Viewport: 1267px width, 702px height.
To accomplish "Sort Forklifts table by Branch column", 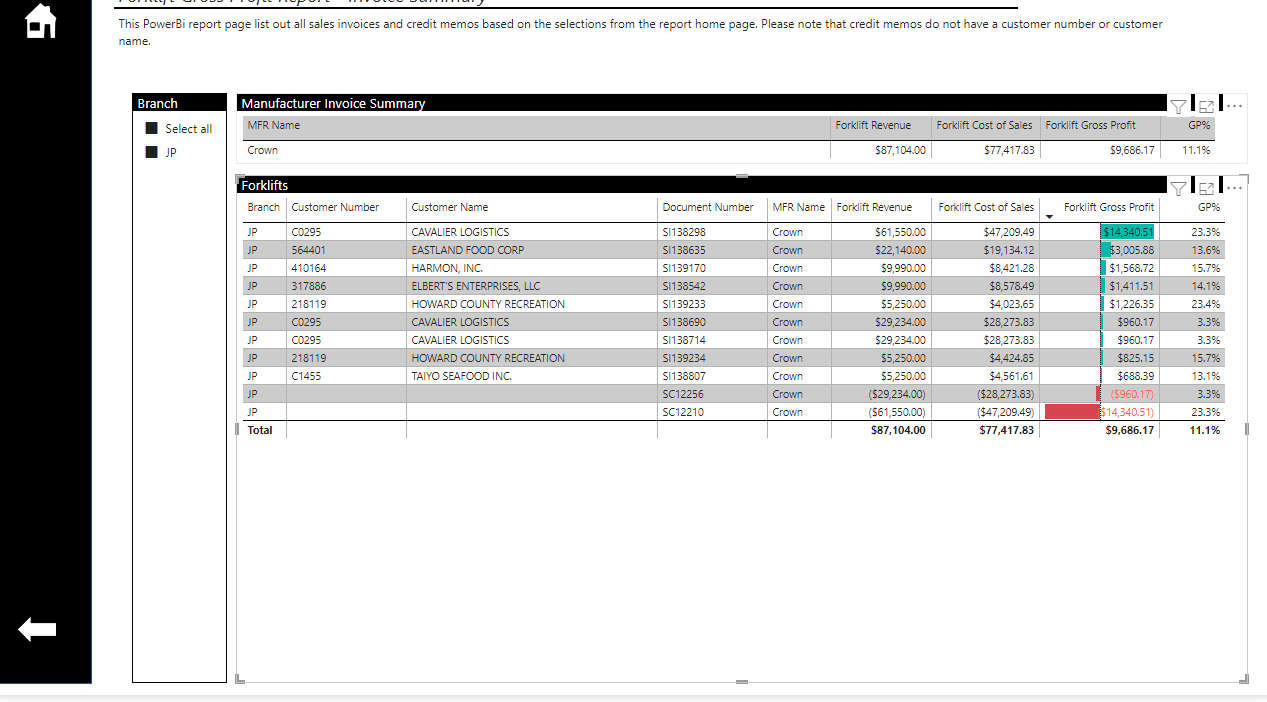I will [263, 207].
